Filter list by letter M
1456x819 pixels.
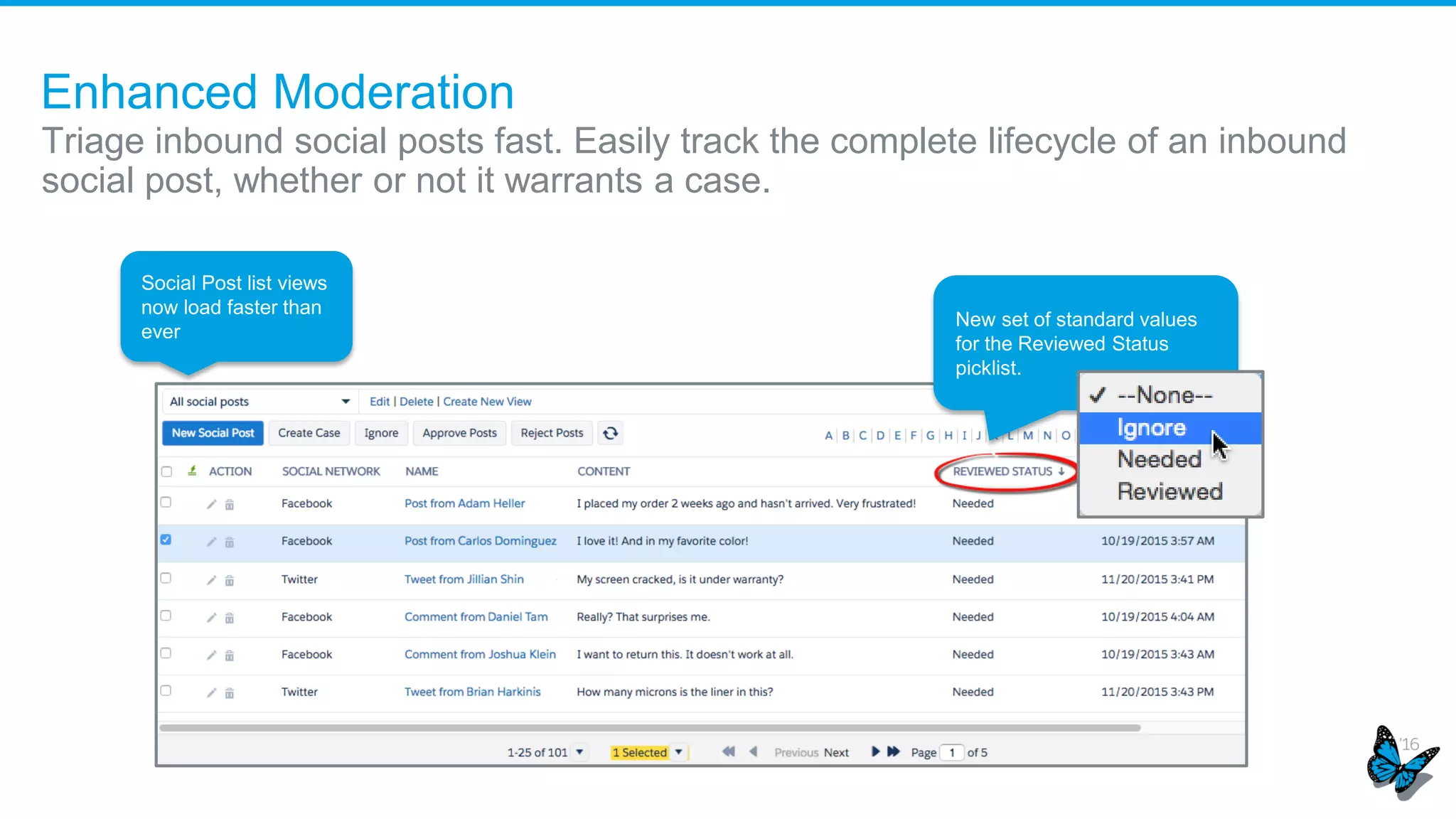coord(1028,436)
